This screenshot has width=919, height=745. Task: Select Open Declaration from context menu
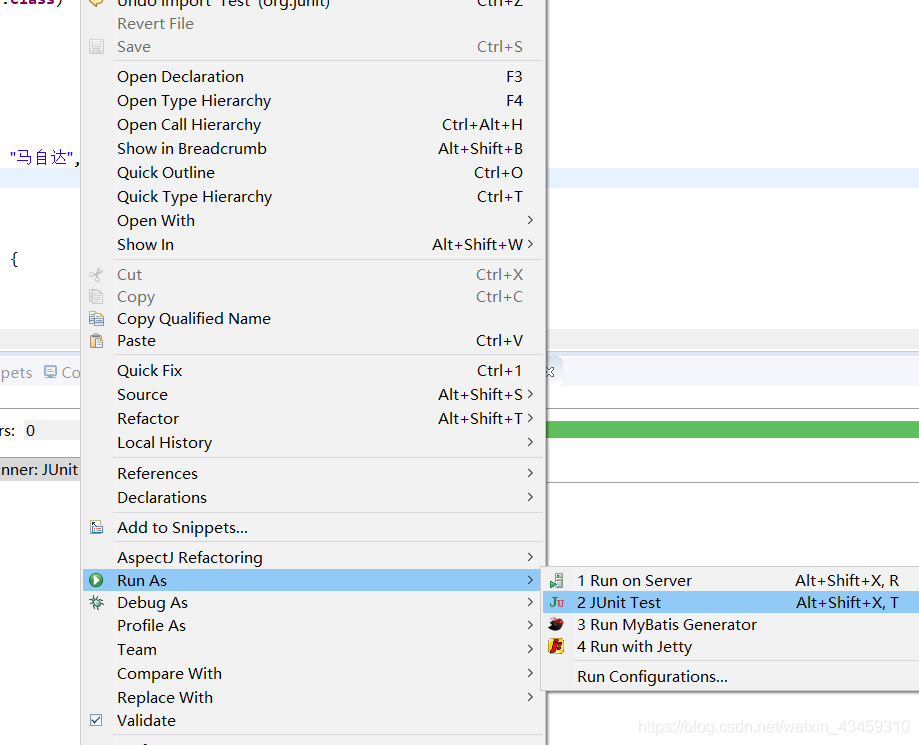[312, 77]
